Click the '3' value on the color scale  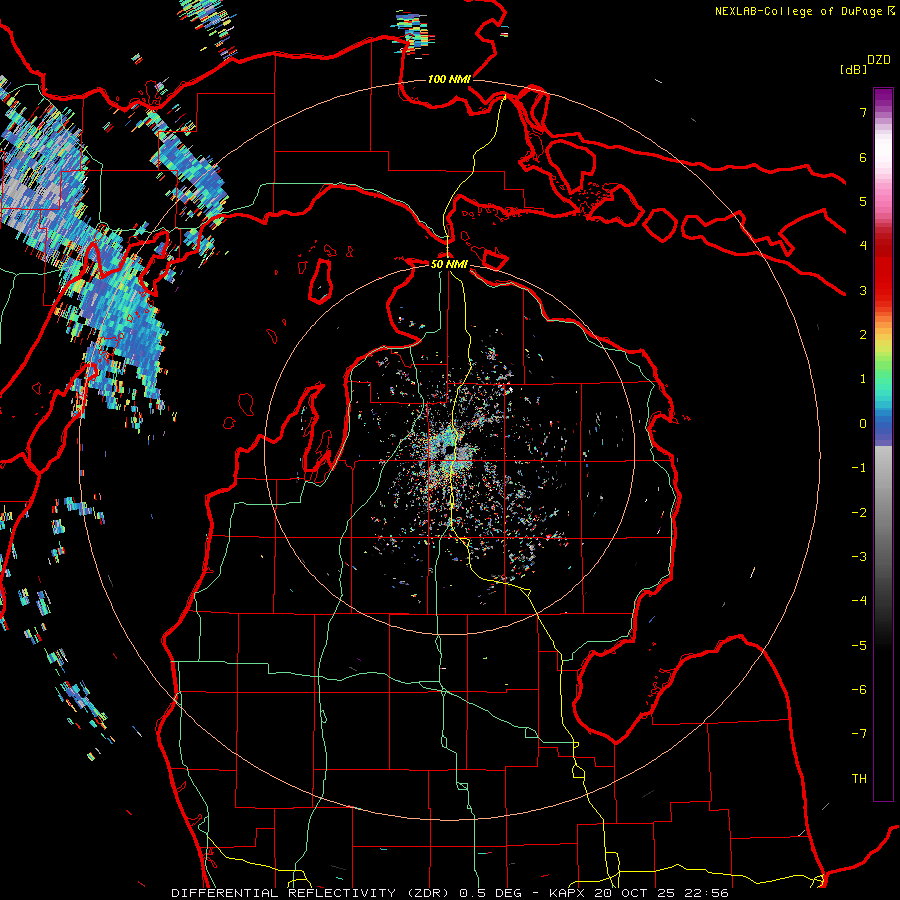(863, 290)
